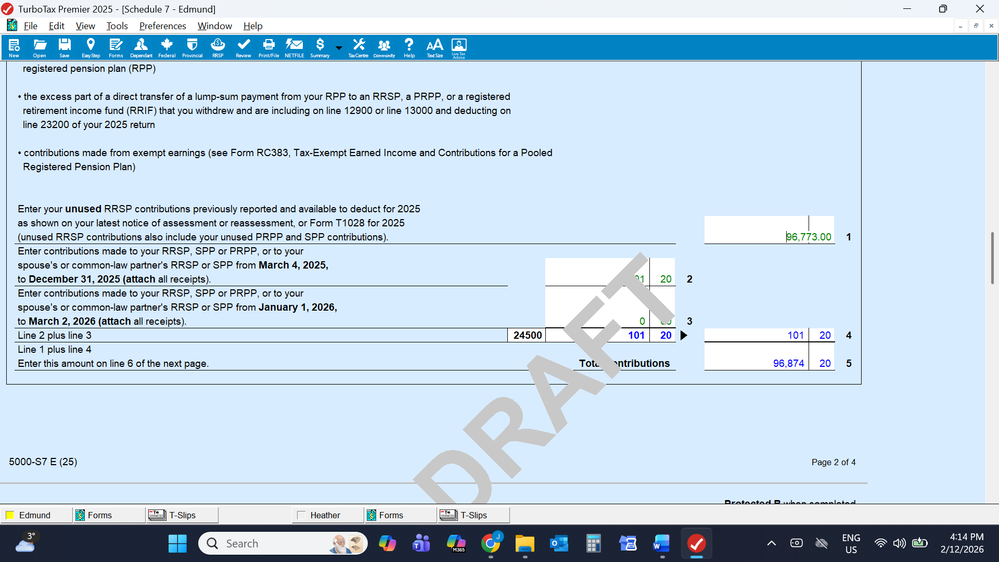The width and height of the screenshot is (999, 562).
Task: Click the line 1 unused RRSP amount field
Action: click(769, 230)
